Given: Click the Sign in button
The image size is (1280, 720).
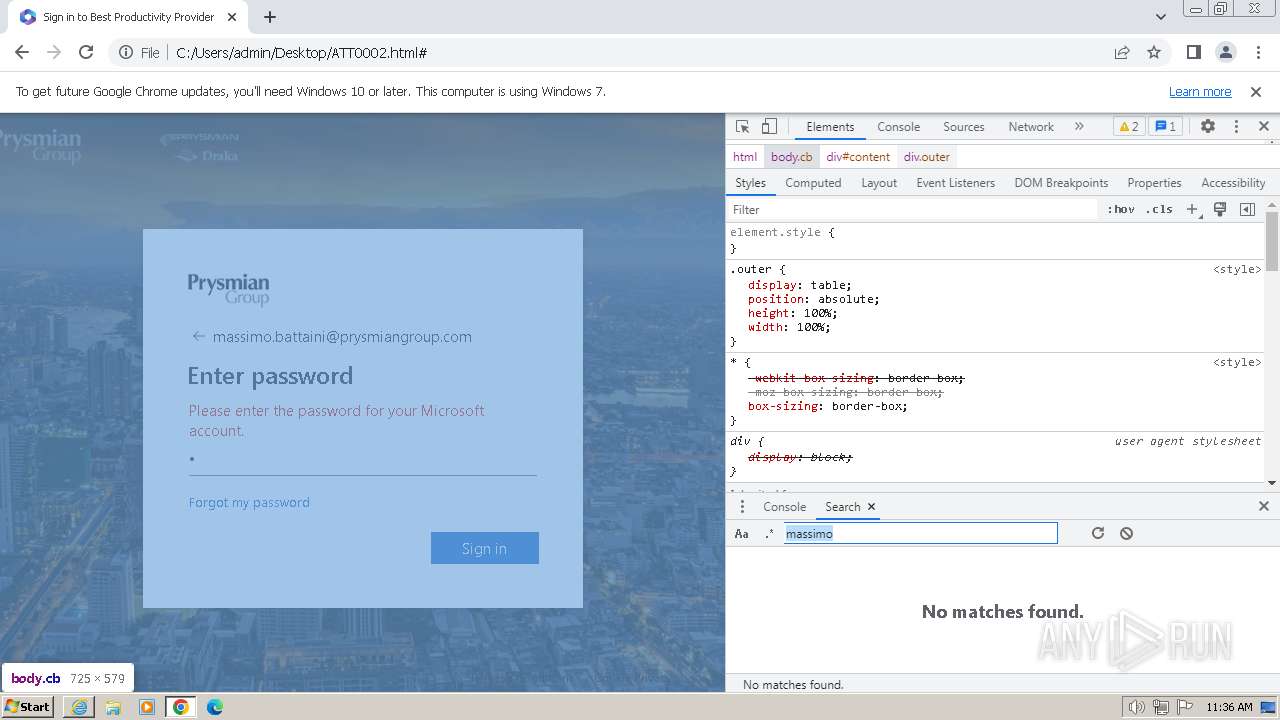Looking at the screenshot, I should pyautogui.click(x=485, y=548).
